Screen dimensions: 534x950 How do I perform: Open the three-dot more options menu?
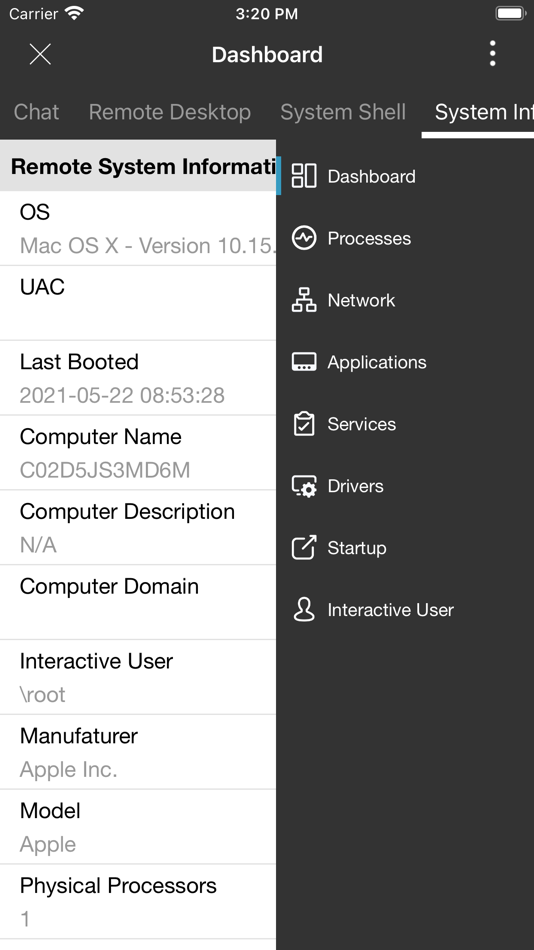[492, 54]
